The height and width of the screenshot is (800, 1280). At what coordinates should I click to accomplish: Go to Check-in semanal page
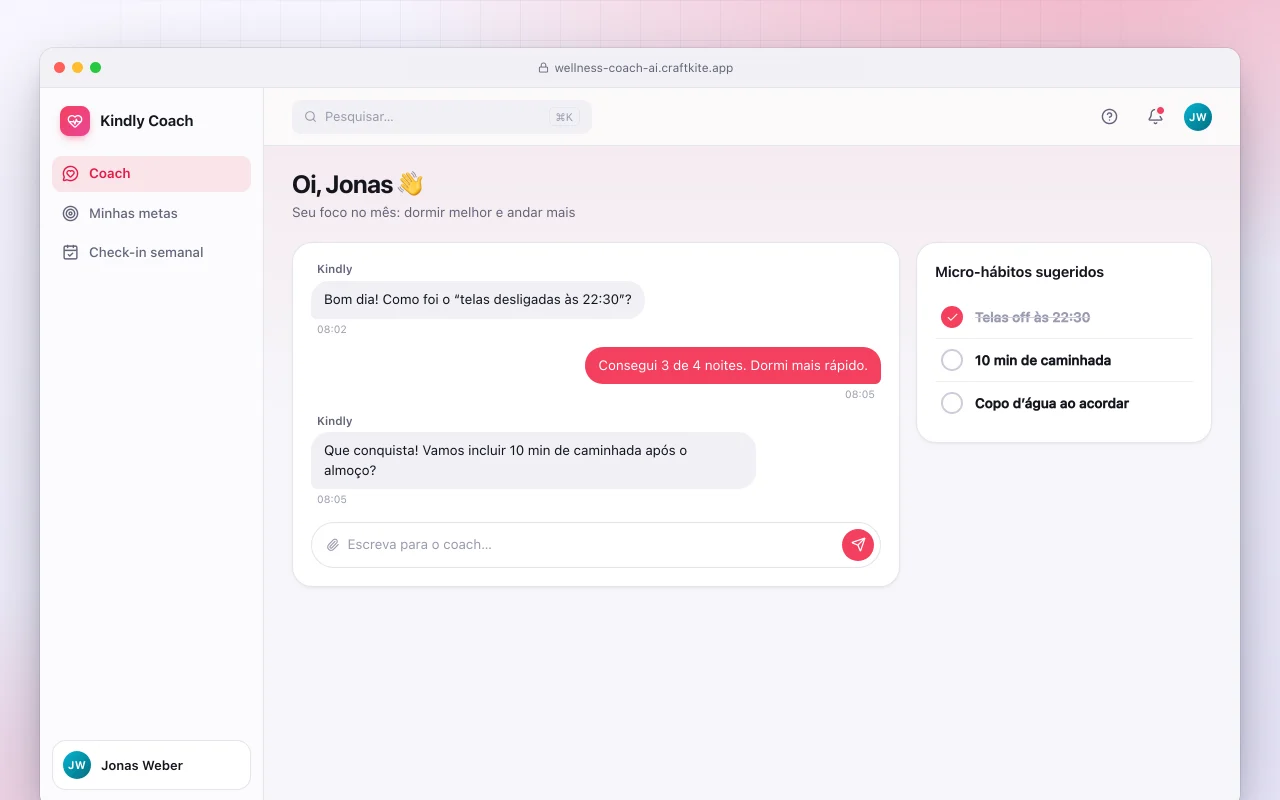[x=151, y=252]
